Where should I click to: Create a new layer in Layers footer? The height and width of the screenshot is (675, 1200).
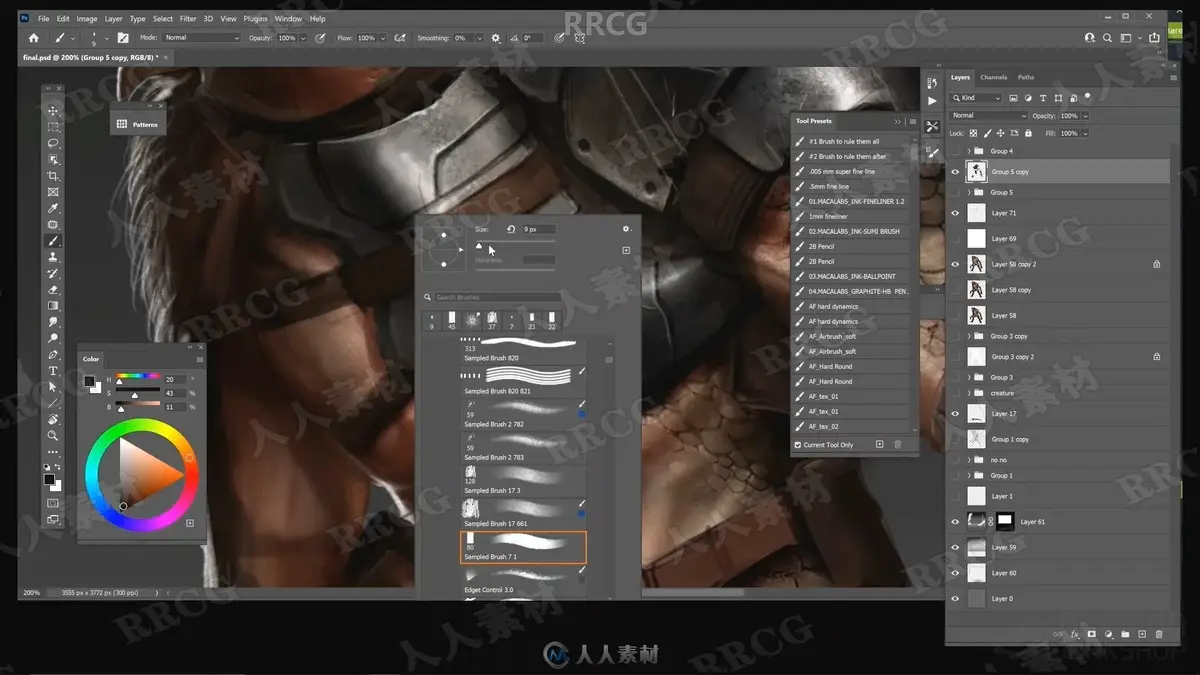click(x=1142, y=634)
